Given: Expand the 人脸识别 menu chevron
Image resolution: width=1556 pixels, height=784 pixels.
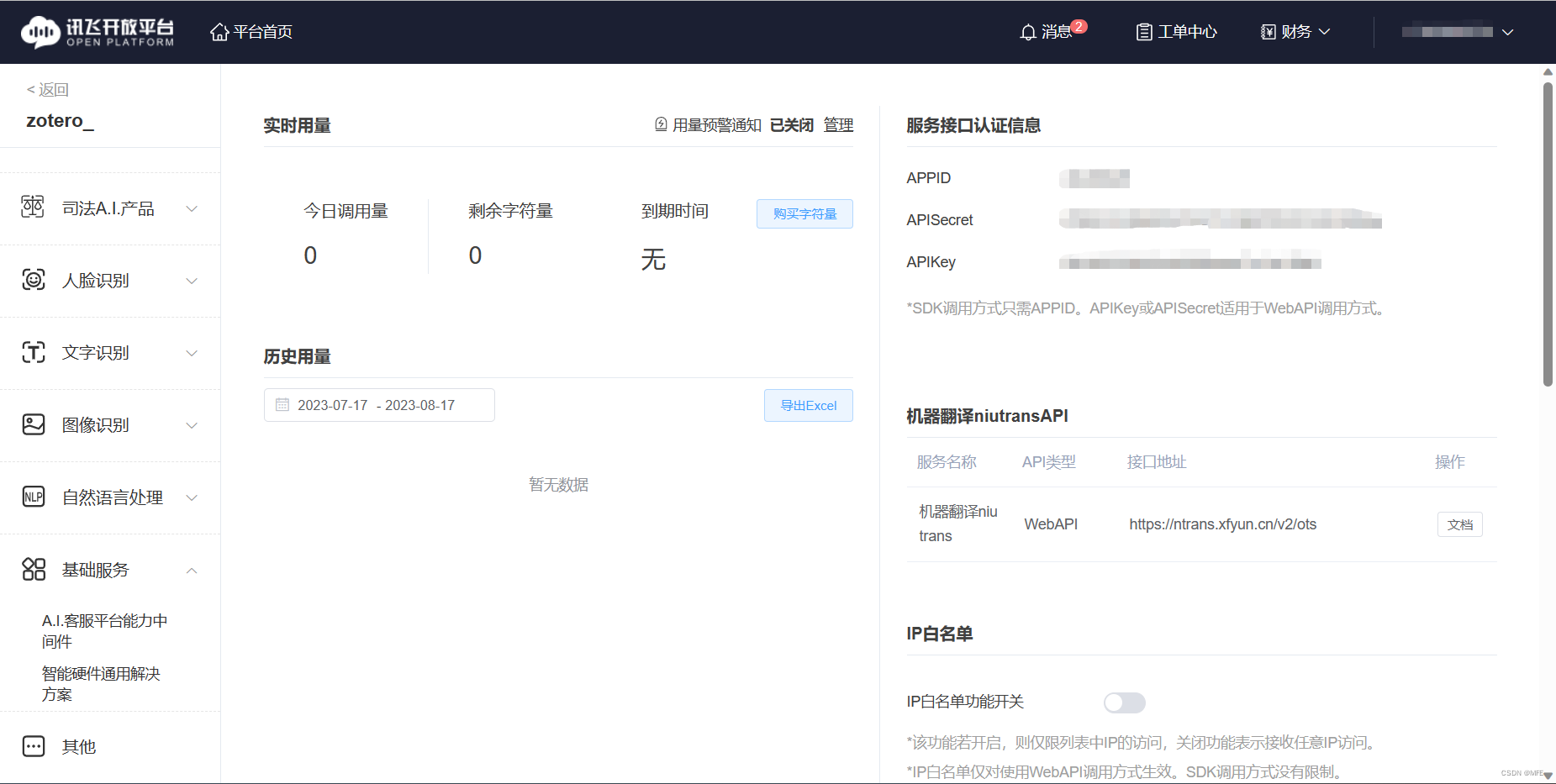Looking at the screenshot, I should pos(192,281).
